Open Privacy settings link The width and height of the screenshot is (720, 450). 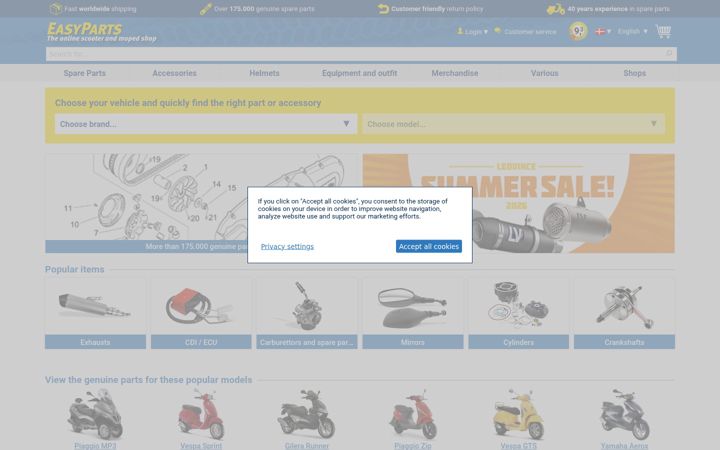click(287, 247)
